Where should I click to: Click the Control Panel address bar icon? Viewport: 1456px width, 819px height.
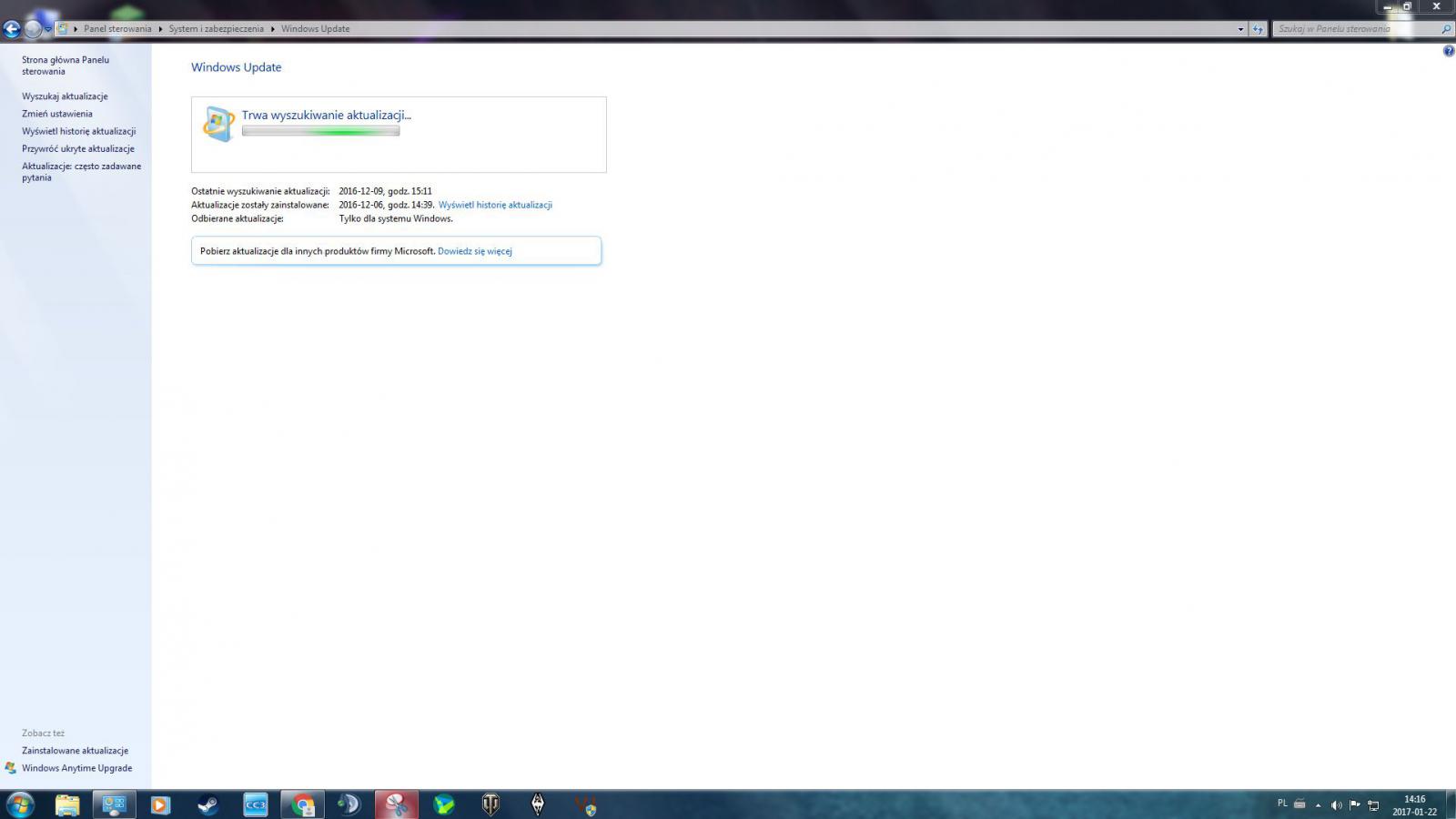62,29
